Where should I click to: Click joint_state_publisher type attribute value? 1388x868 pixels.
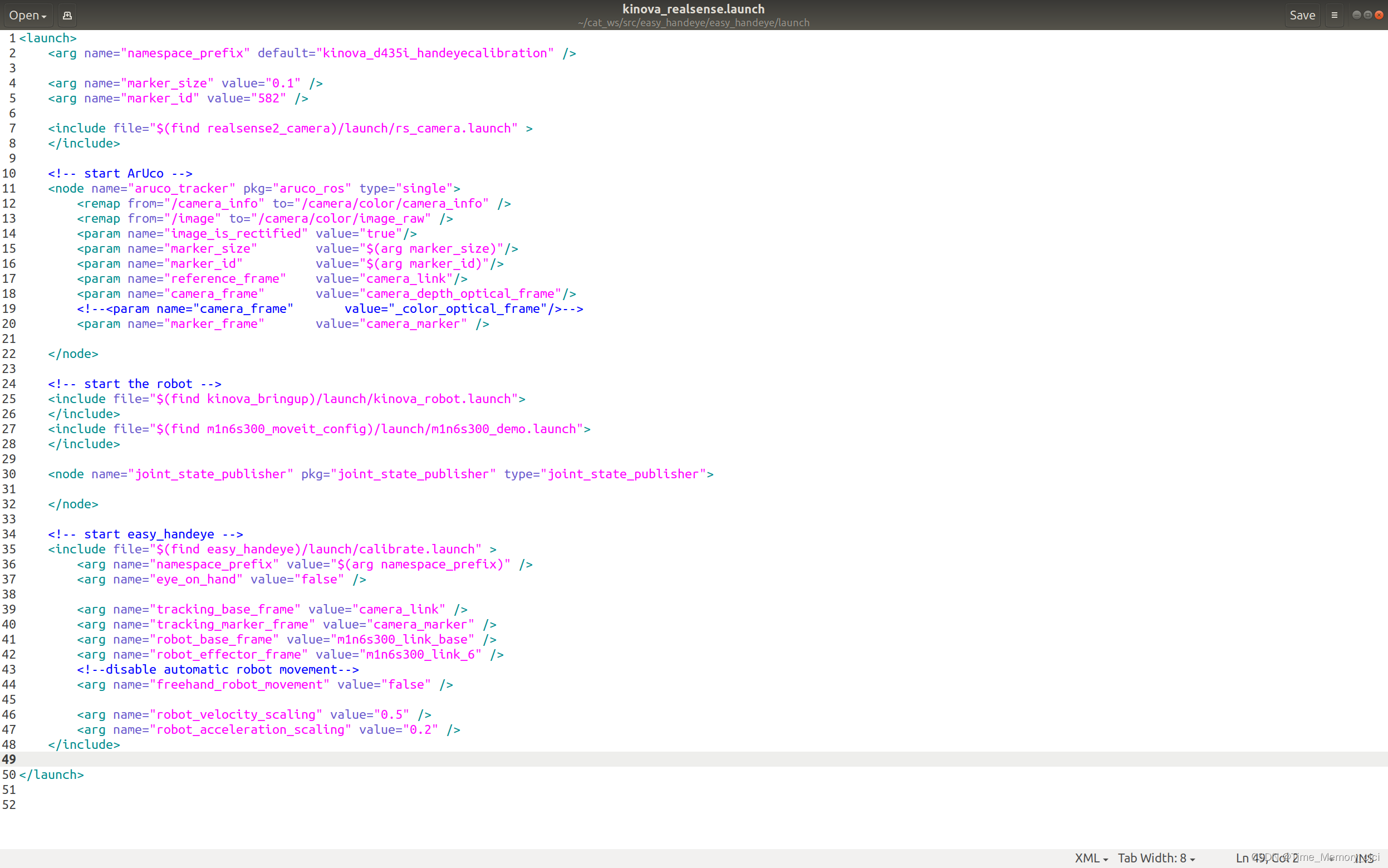(624, 474)
